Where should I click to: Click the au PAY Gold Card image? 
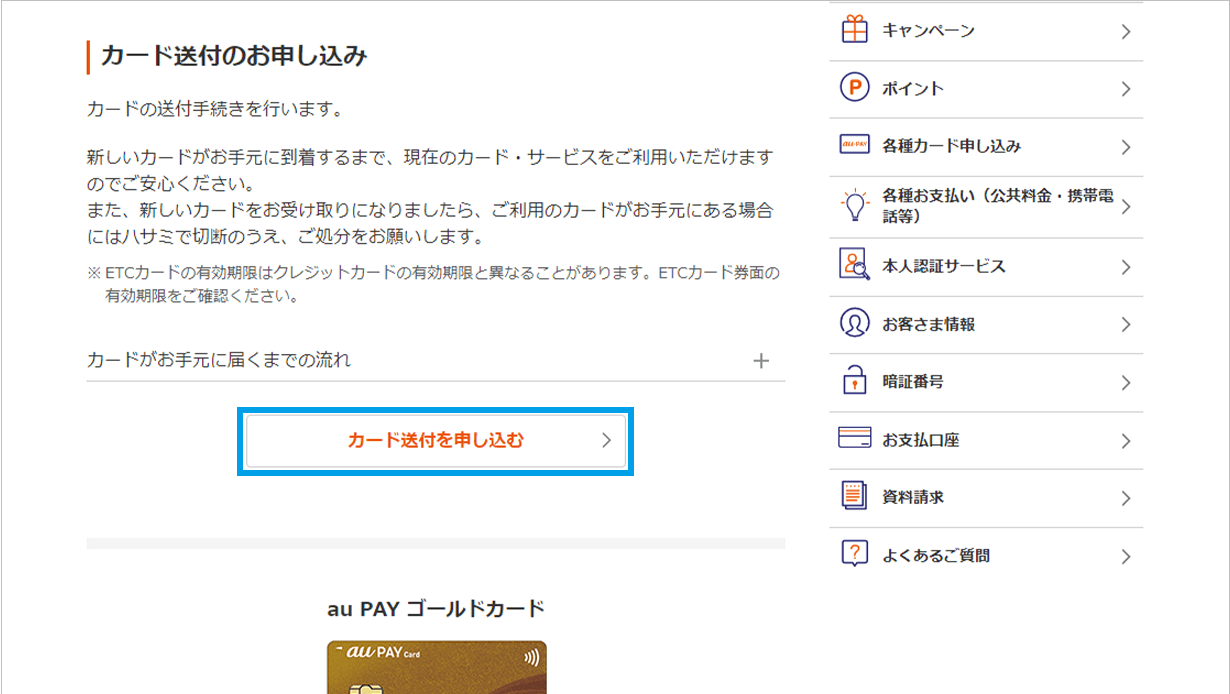(x=436, y=667)
